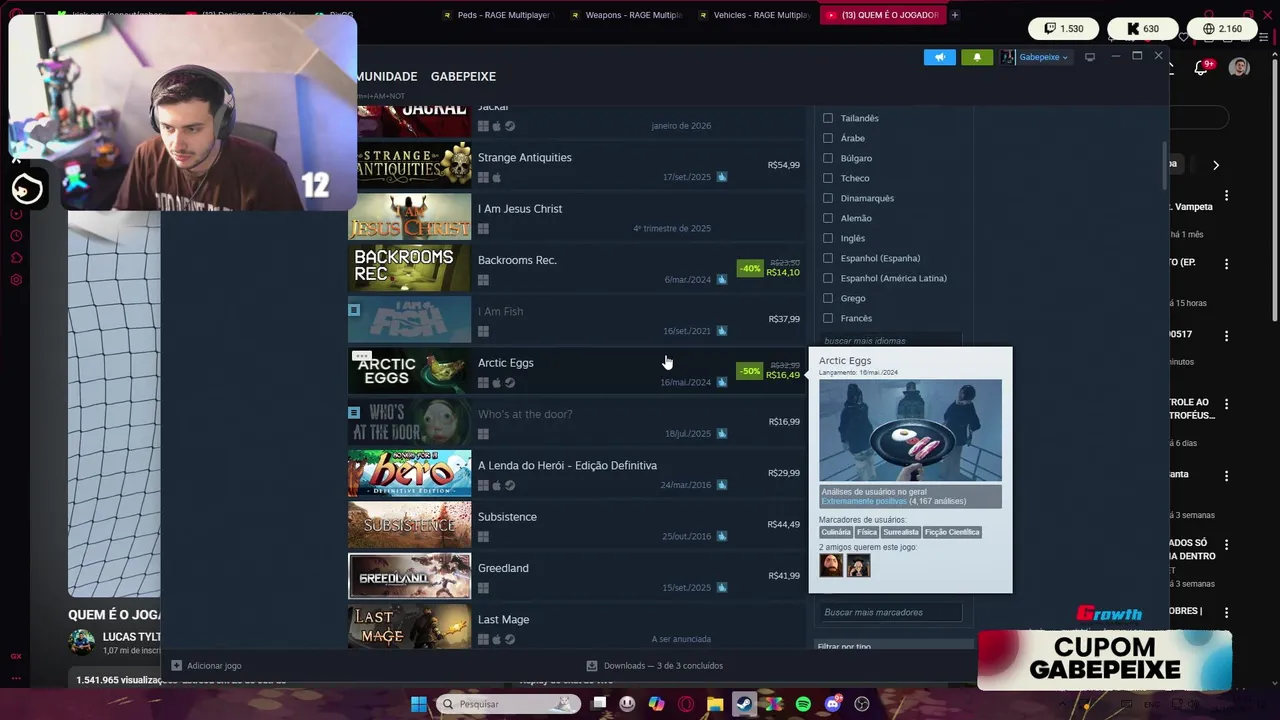This screenshot has height=720, width=1280.
Task: Open Steam notifications bell
Action: [x=977, y=57]
